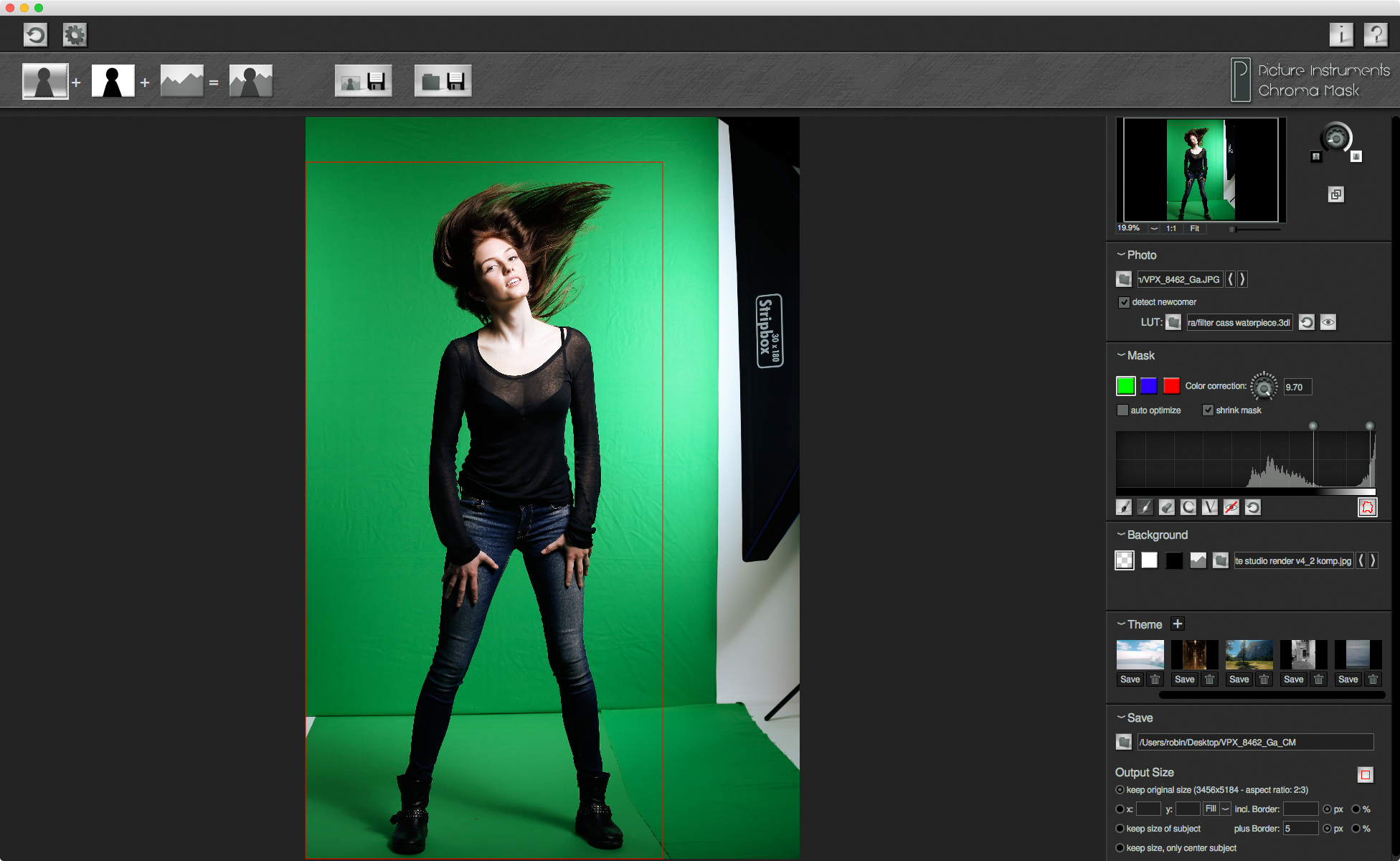Save the first theme preset
Image resolution: width=1400 pixels, height=861 pixels.
pos(1130,679)
